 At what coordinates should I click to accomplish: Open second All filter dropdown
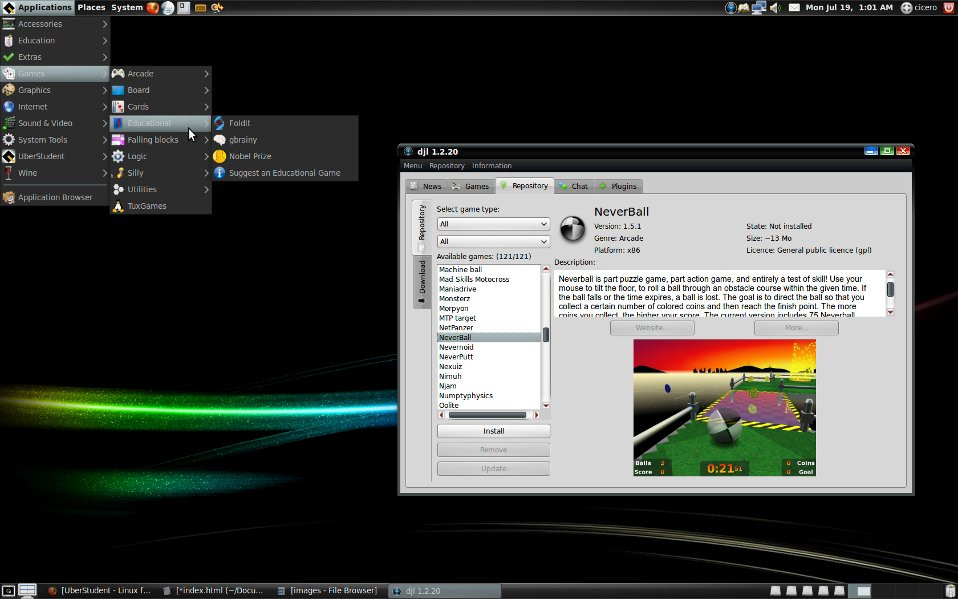tap(493, 241)
